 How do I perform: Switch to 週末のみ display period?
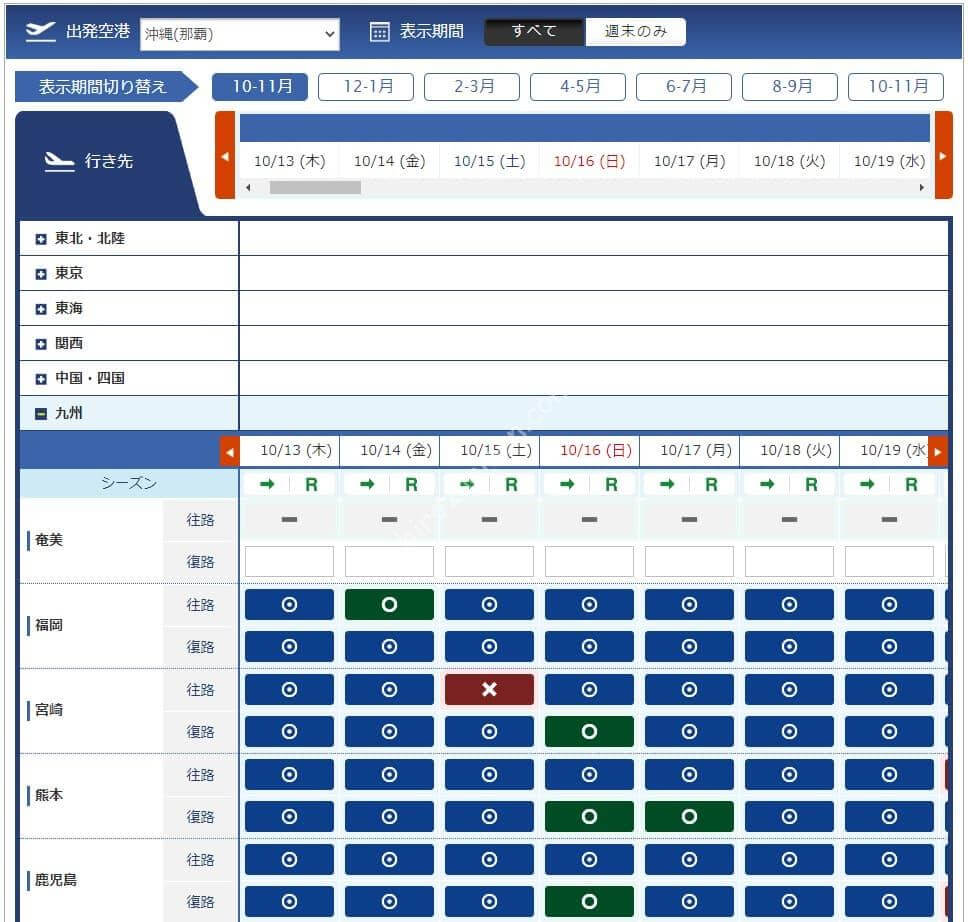click(635, 31)
